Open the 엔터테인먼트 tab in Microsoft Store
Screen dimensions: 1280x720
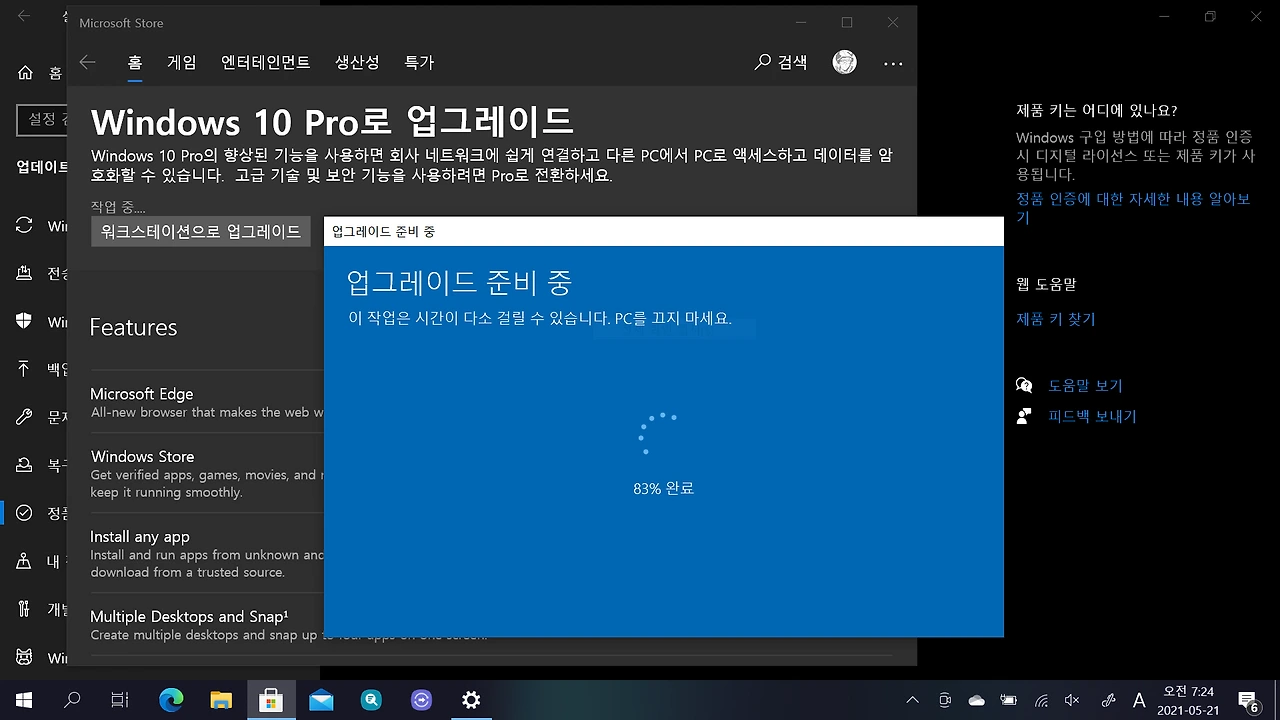pos(266,62)
